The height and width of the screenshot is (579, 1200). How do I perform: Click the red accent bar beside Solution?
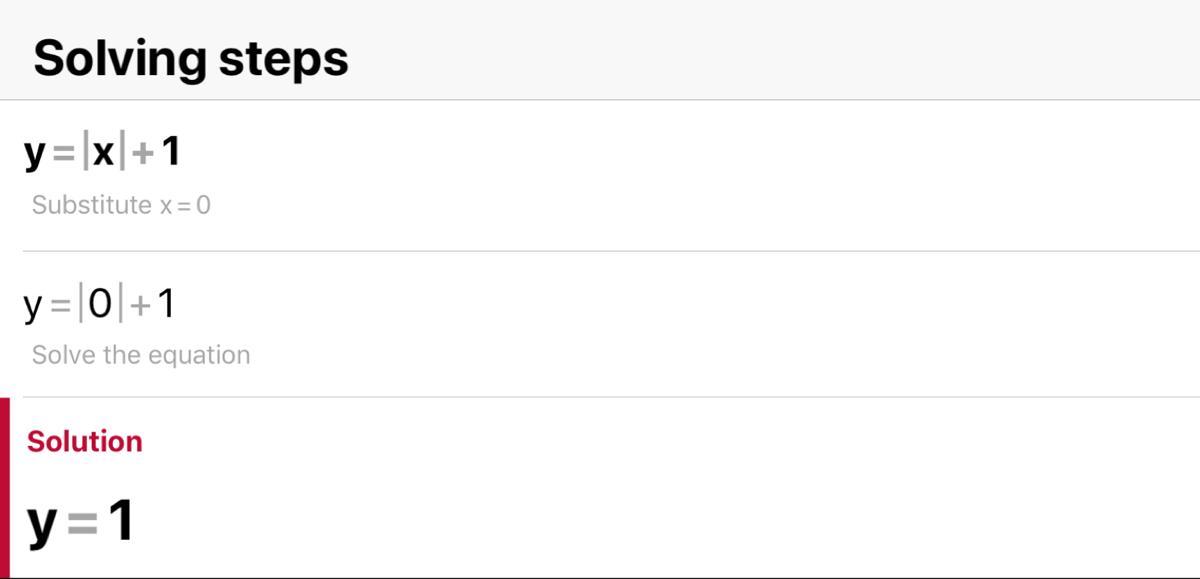click(x=5, y=487)
